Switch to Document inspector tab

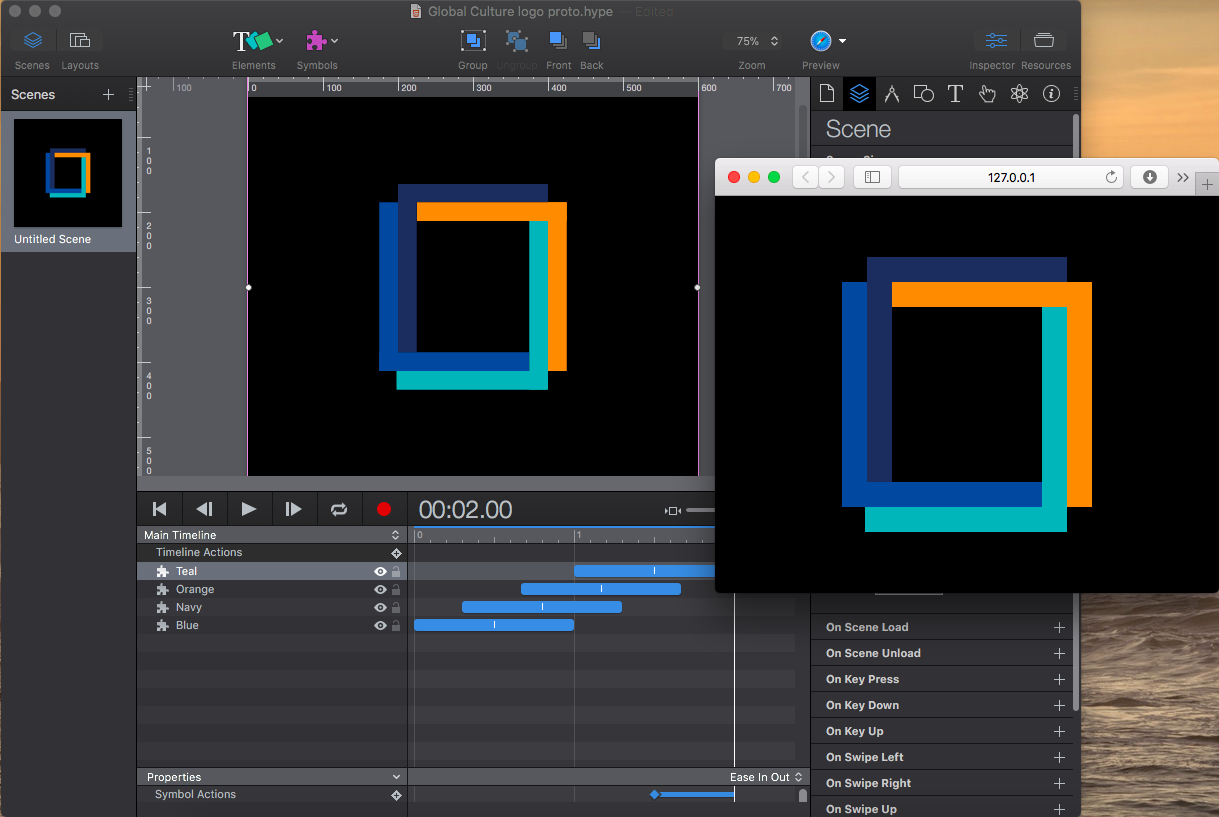[827, 94]
